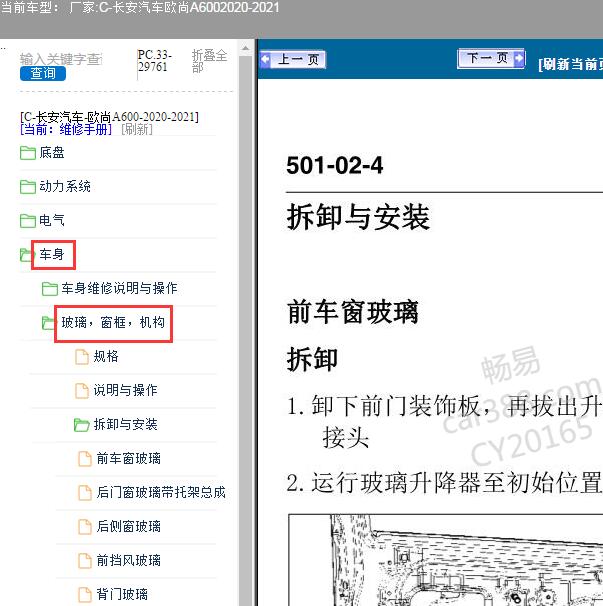
Task: Click the door diagram illustration
Action: click(446, 560)
